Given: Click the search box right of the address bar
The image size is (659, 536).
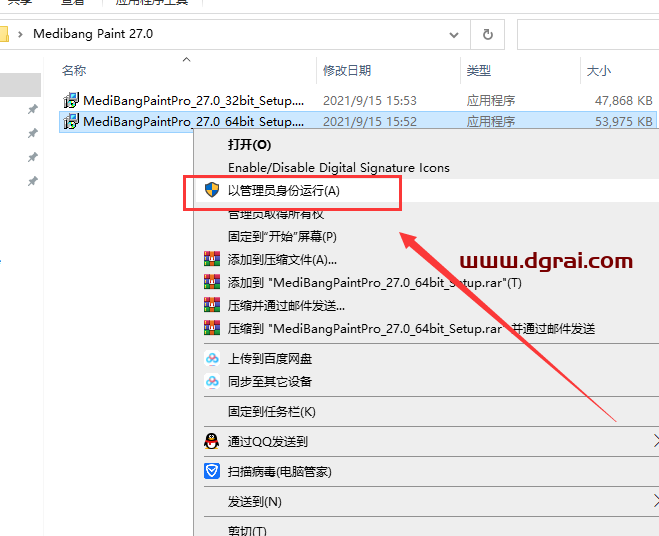Looking at the screenshot, I should click(588, 34).
